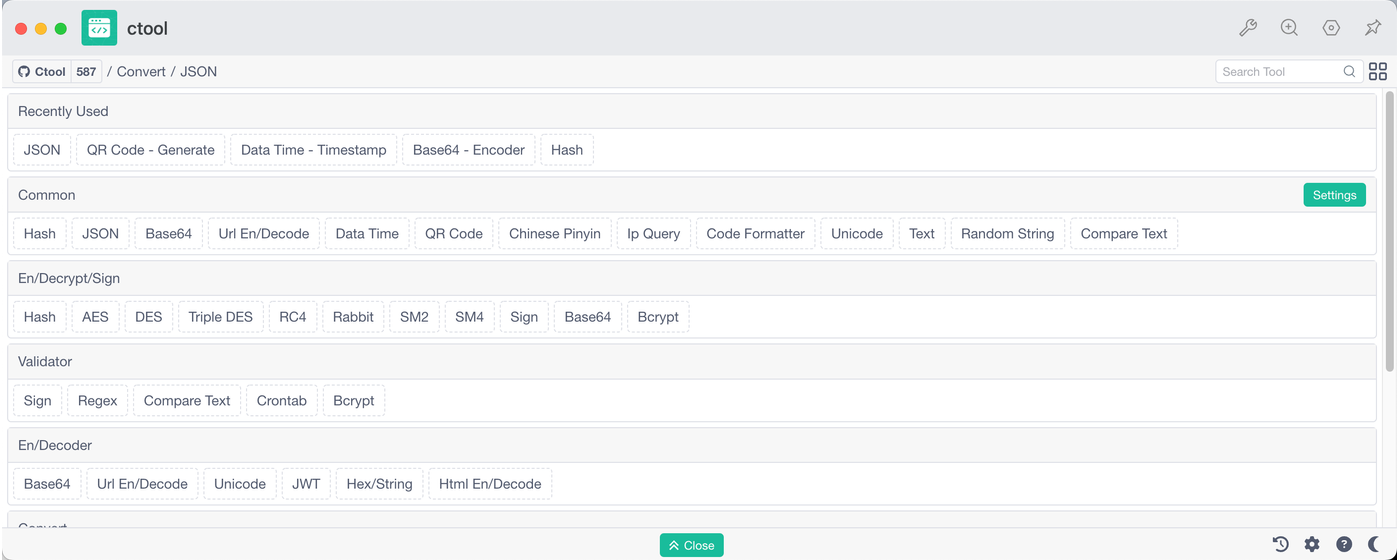This screenshot has width=1400, height=560.
Task: Open the gear settings icon in bottom bar
Action: click(x=1312, y=544)
